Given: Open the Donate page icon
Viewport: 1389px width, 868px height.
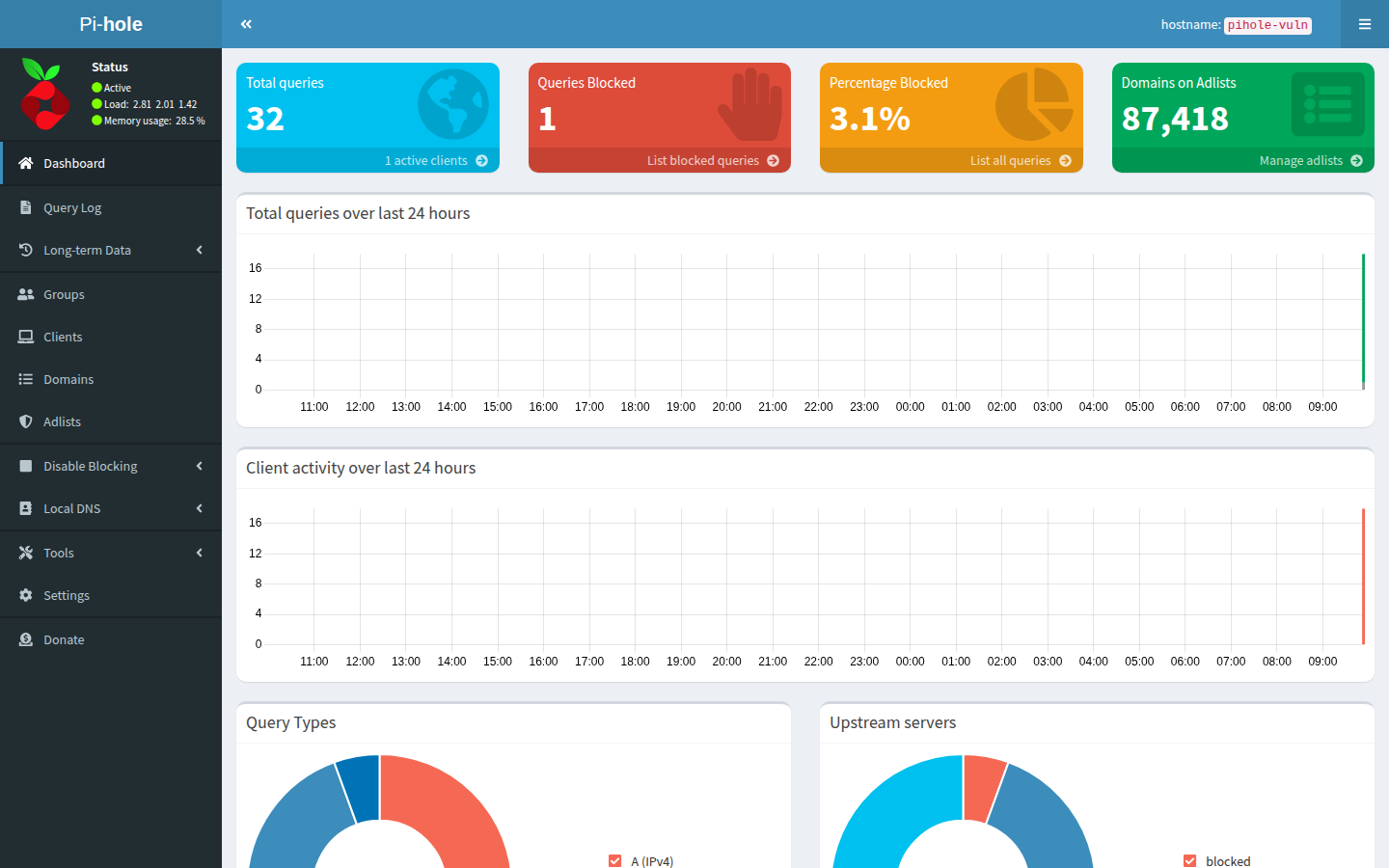Looking at the screenshot, I should click(x=26, y=639).
